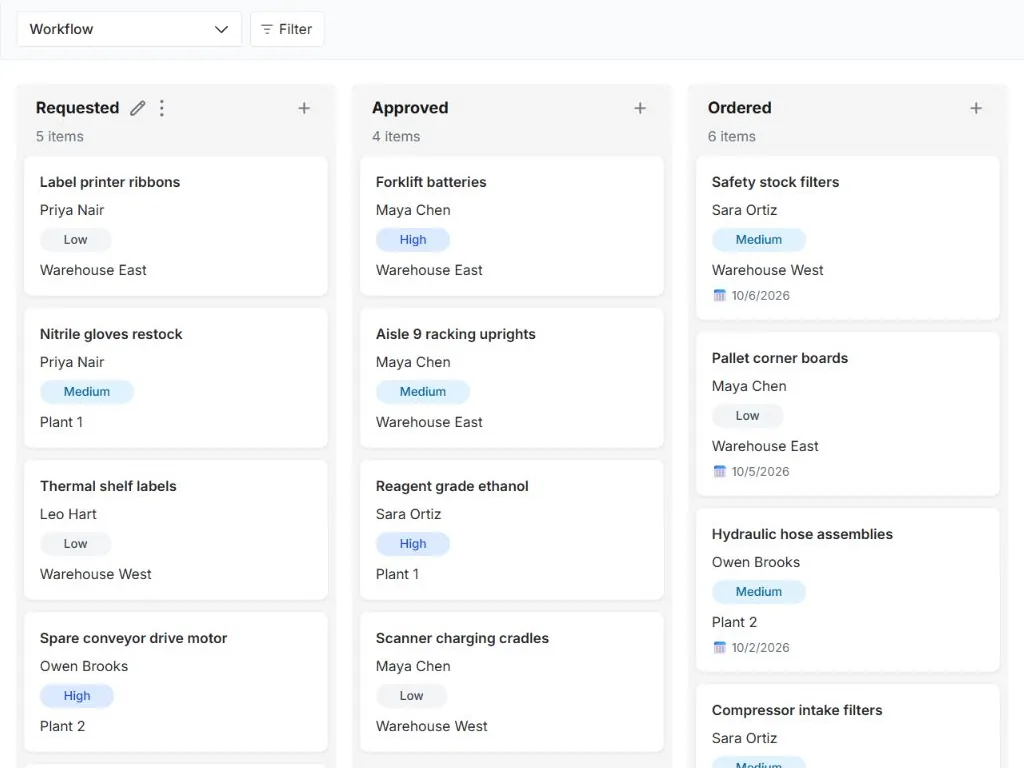Open the Aisle 9 racking uprights card
The image size is (1024, 768).
point(512,378)
